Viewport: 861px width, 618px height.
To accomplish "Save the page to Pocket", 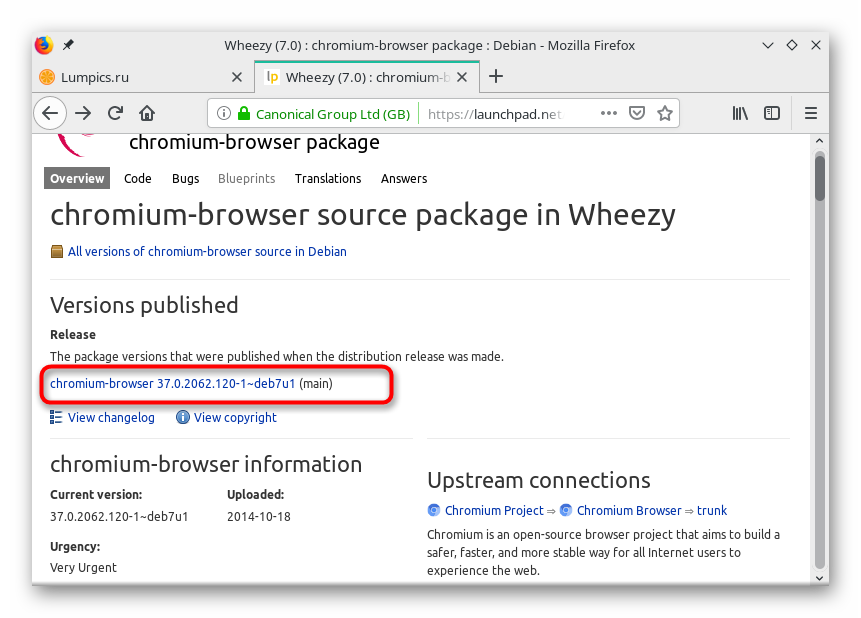I will click(x=636, y=113).
